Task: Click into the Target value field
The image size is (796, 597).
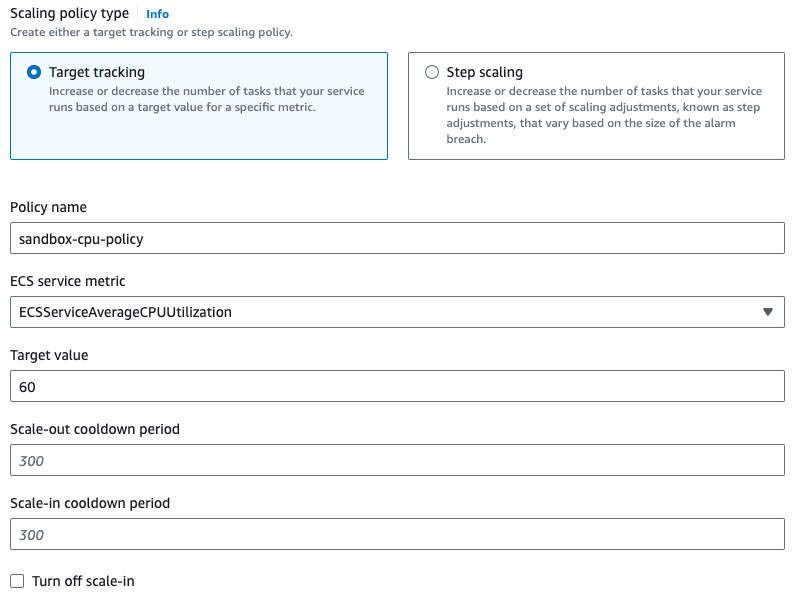Action: click(x=397, y=386)
